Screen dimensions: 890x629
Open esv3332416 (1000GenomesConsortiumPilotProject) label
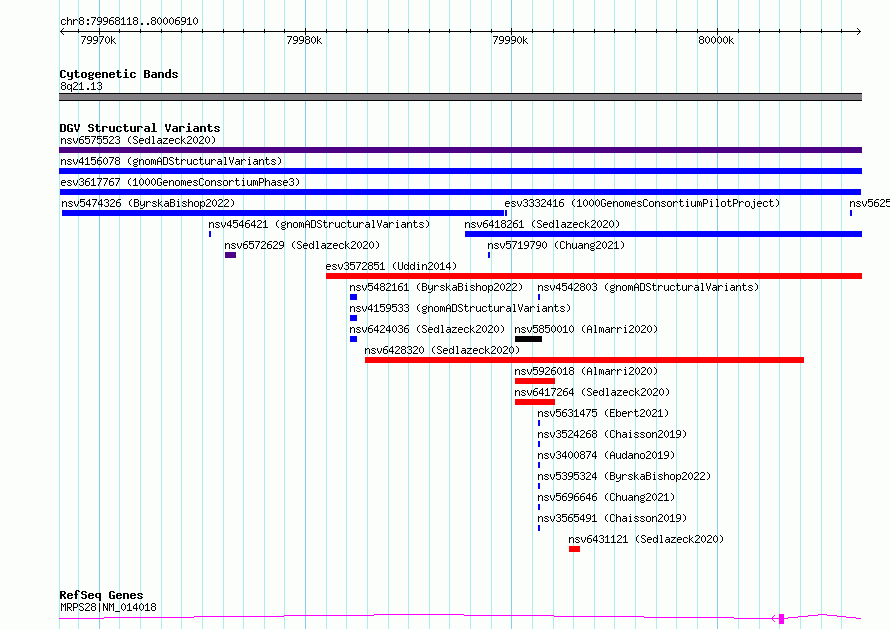coord(642,203)
